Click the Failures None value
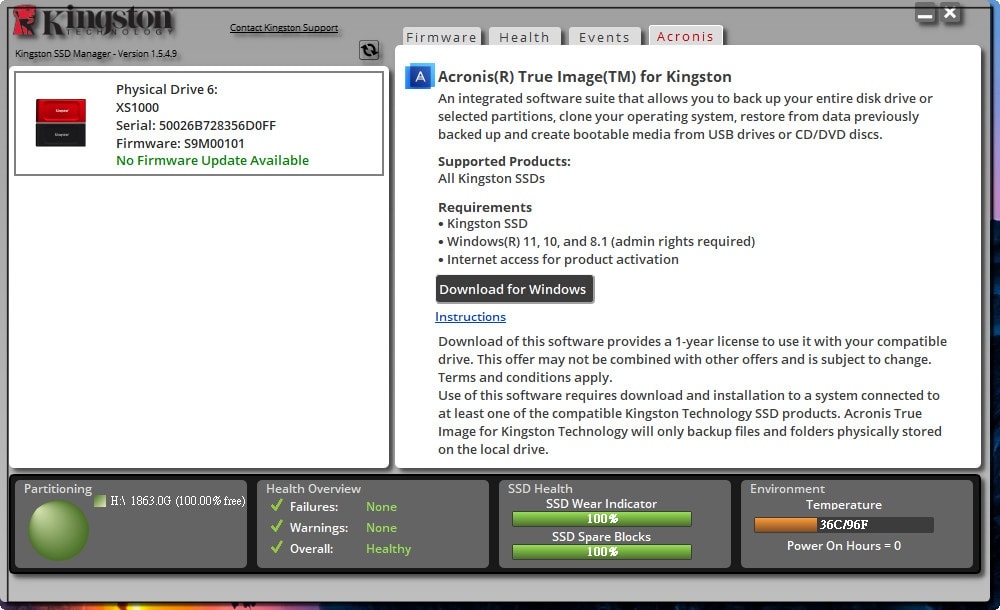The height and width of the screenshot is (610, 1000). pyautogui.click(x=381, y=507)
